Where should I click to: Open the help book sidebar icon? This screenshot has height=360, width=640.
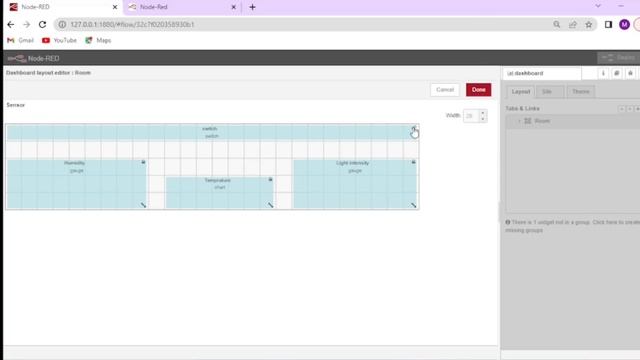[617, 73]
